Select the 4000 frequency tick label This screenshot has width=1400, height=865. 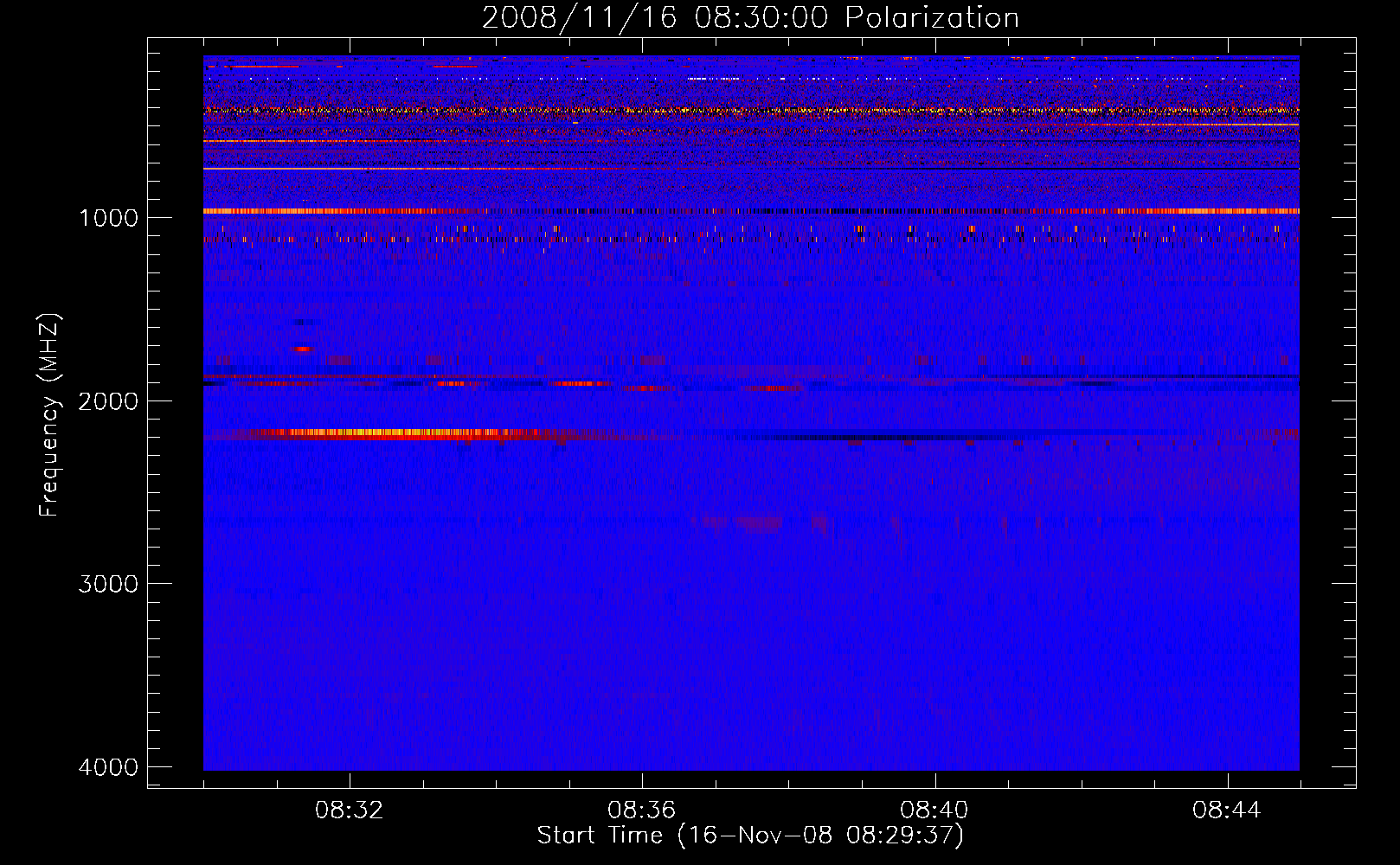coord(108,767)
